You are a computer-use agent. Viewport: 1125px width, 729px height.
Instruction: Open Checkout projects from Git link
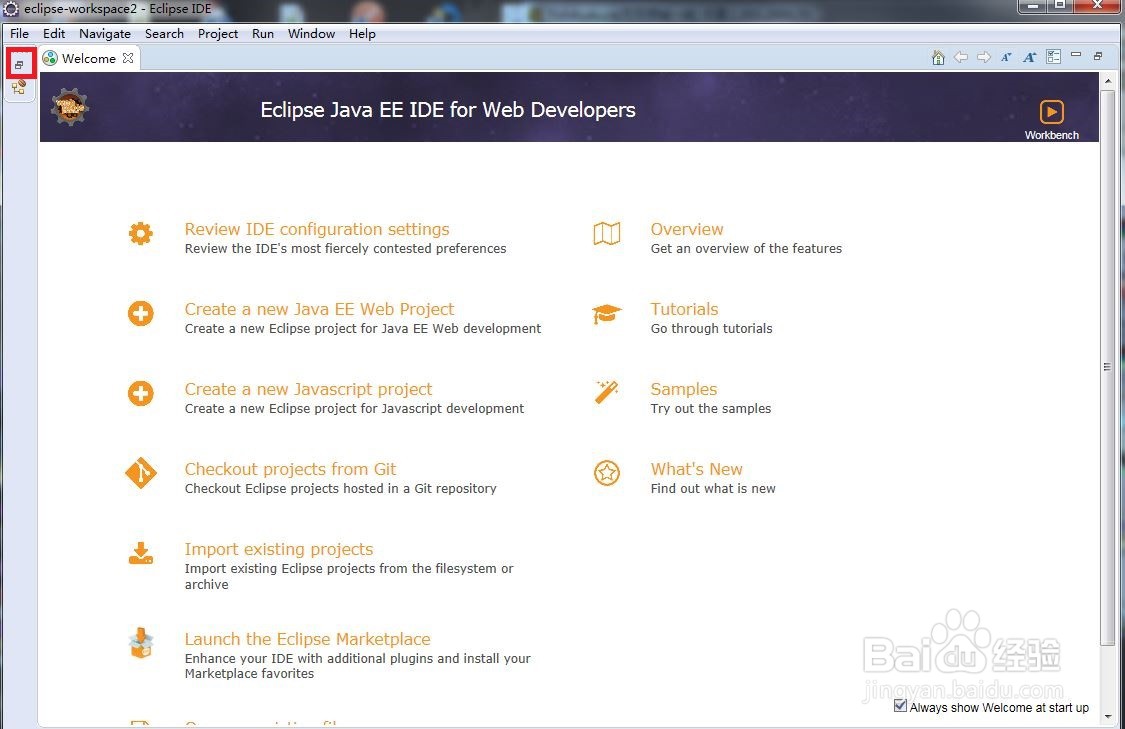[x=291, y=469]
